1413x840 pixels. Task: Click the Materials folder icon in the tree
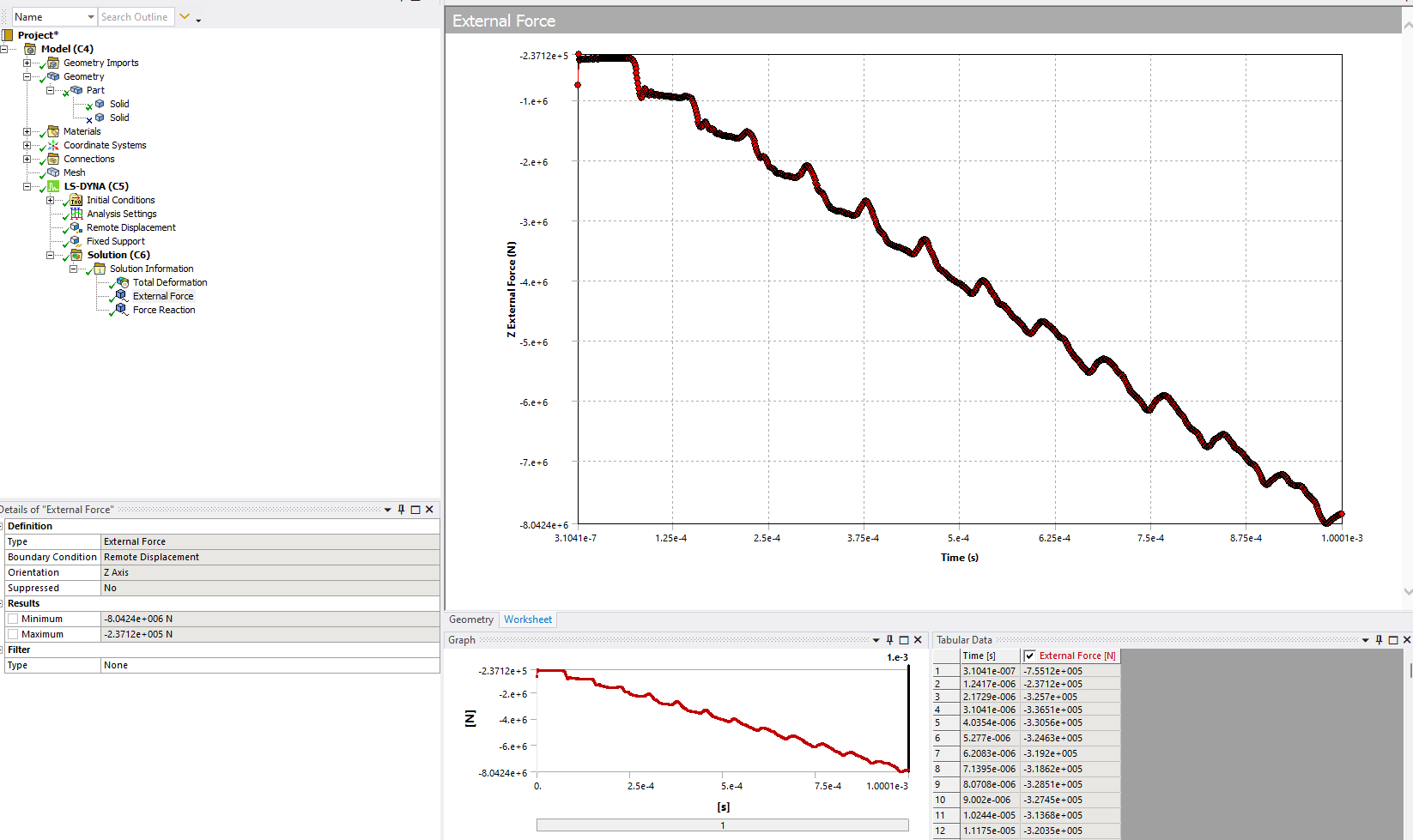(x=53, y=131)
